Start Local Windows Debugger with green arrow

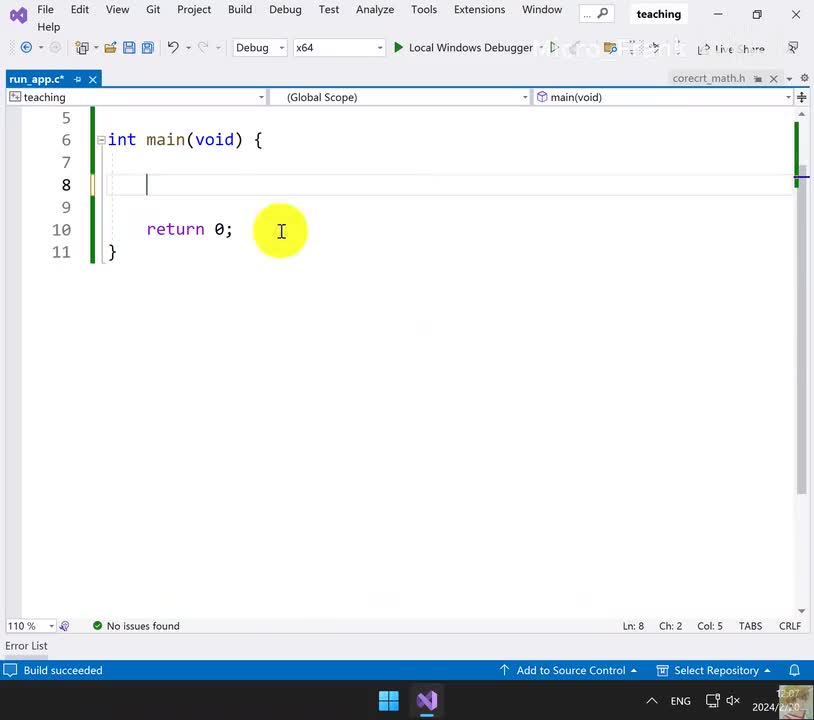[398, 48]
